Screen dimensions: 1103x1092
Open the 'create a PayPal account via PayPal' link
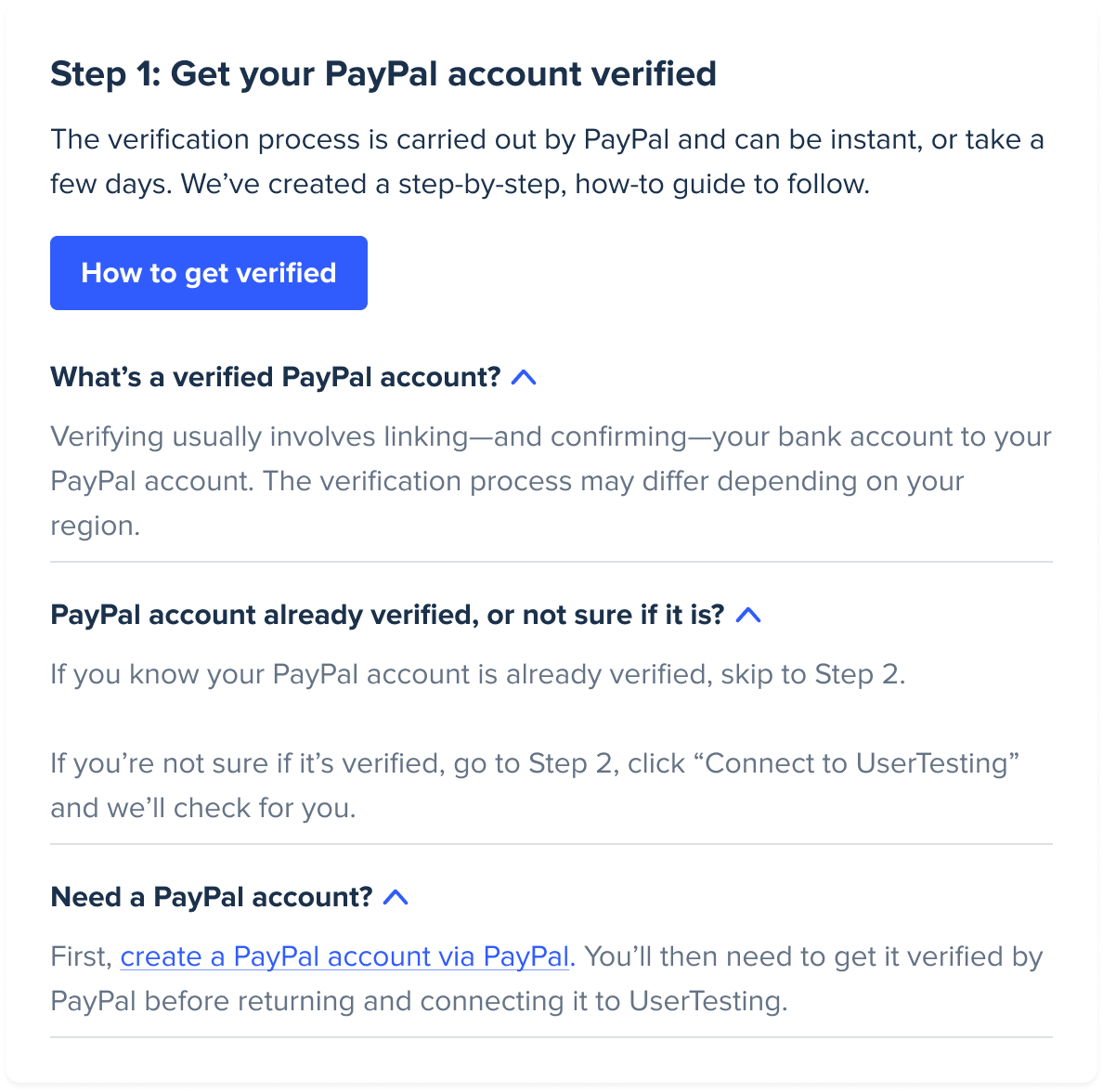[x=344, y=956]
